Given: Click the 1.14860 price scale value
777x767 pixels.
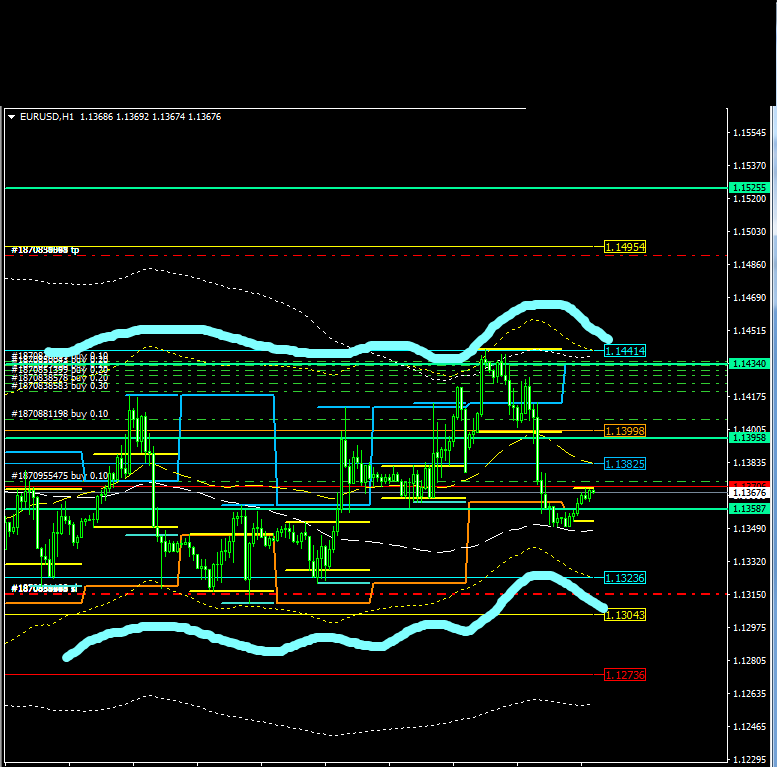Looking at the screenshot, I should [749, 265].
